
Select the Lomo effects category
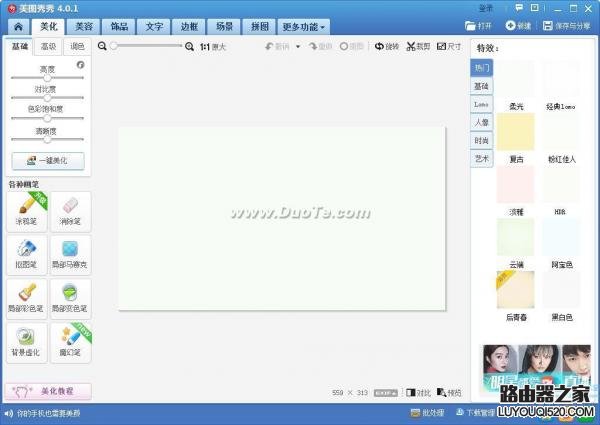tap(481, 104)
